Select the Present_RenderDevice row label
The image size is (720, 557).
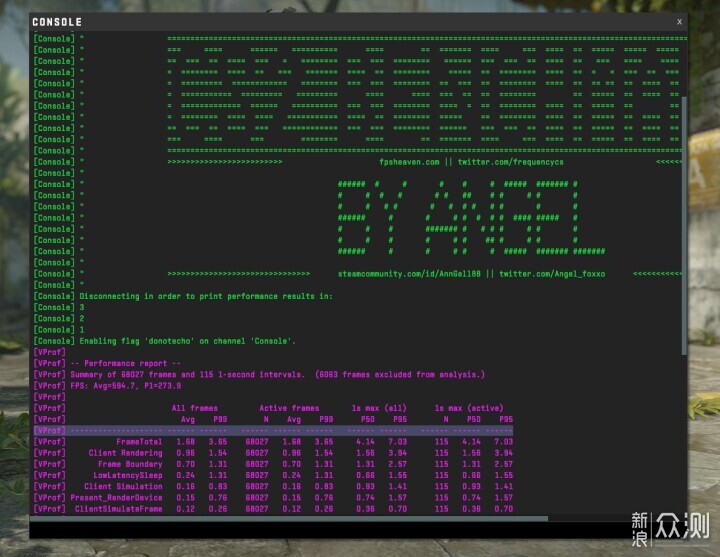[x=116, y=498]
